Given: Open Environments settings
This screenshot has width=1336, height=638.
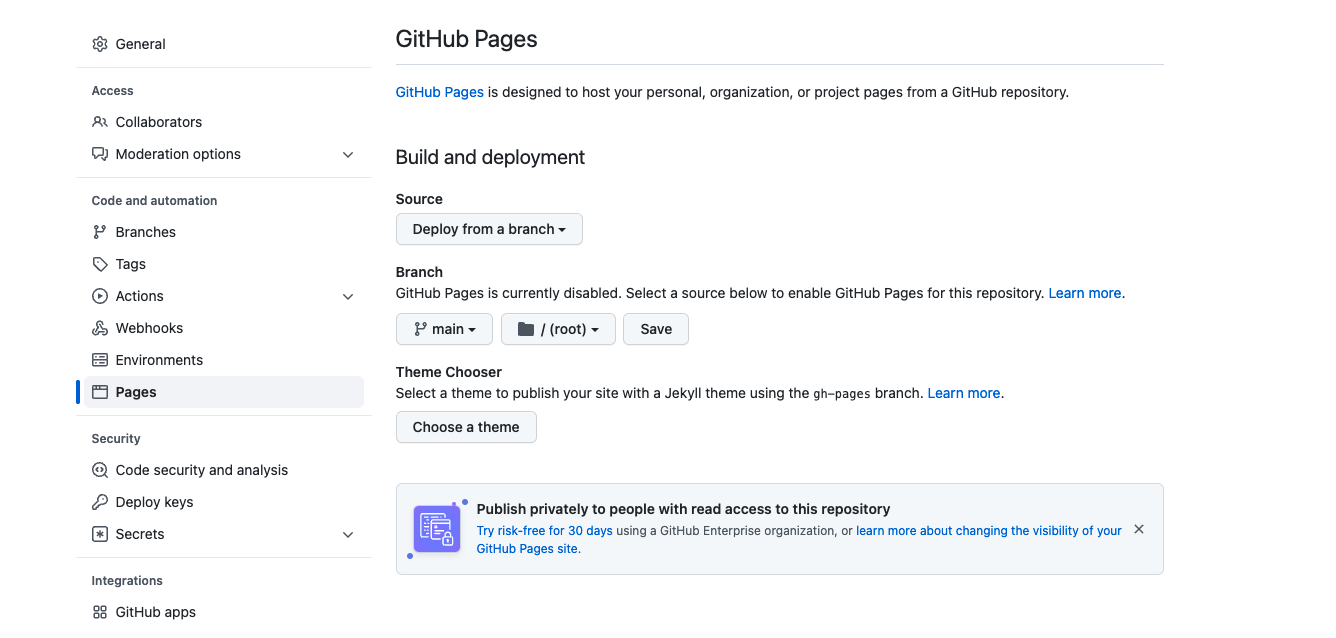Looking at the screenshot, I should tap(224, 360).
